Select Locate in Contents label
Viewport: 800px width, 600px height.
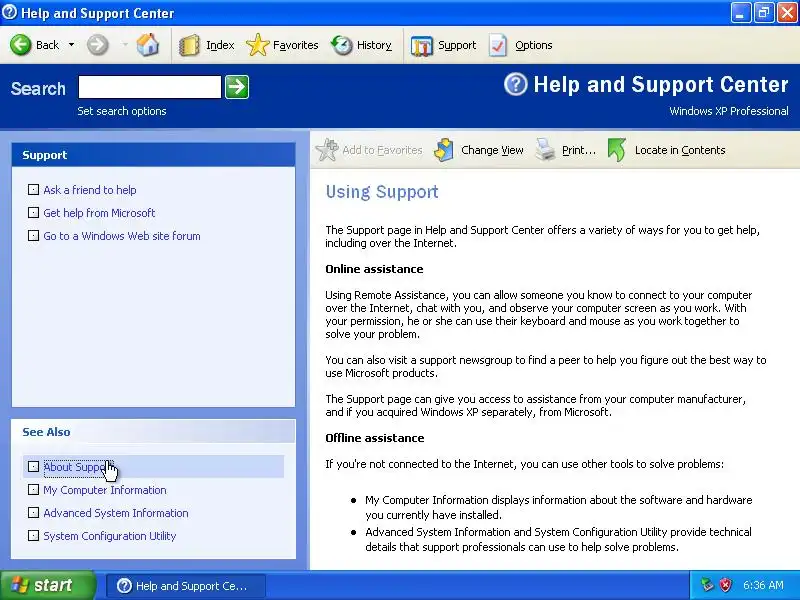tap(680, 150)
